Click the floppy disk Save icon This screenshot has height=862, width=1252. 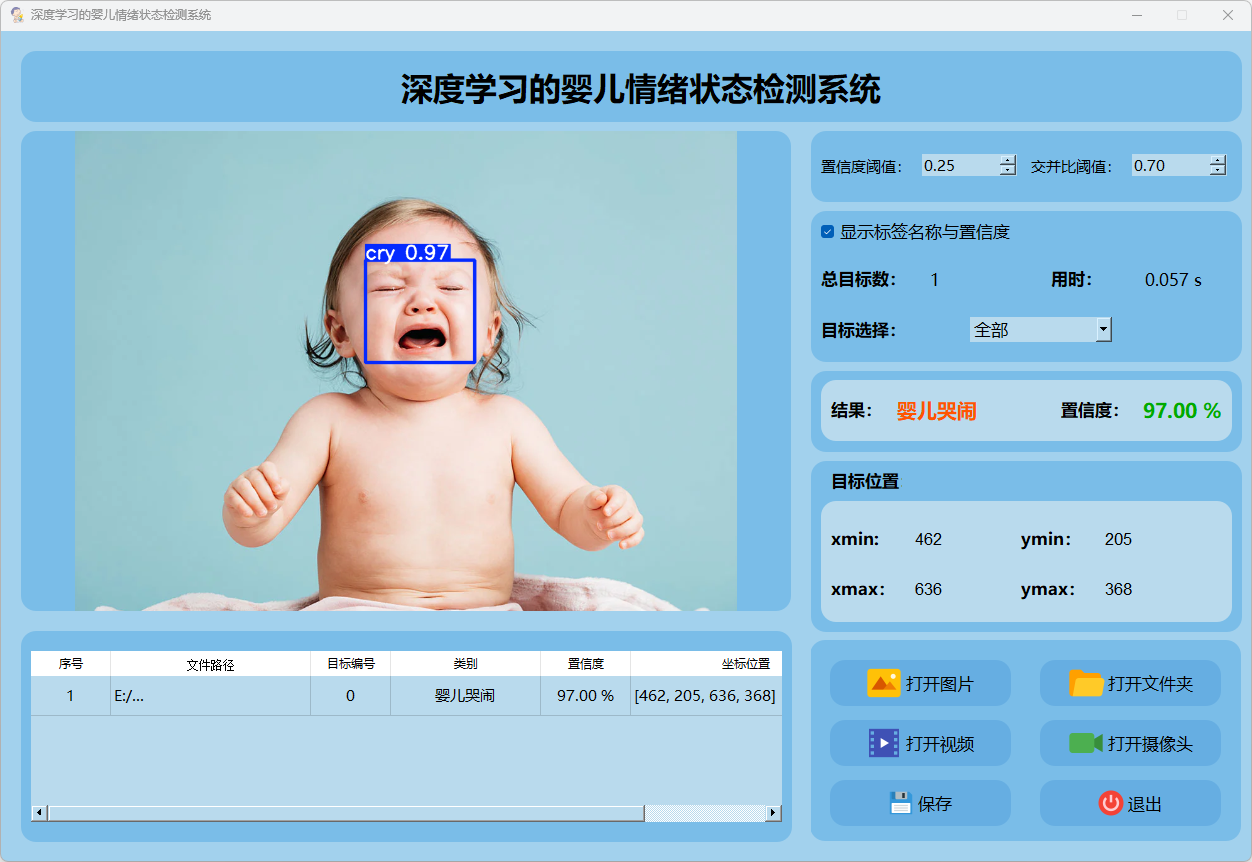[x=901, y=803]
